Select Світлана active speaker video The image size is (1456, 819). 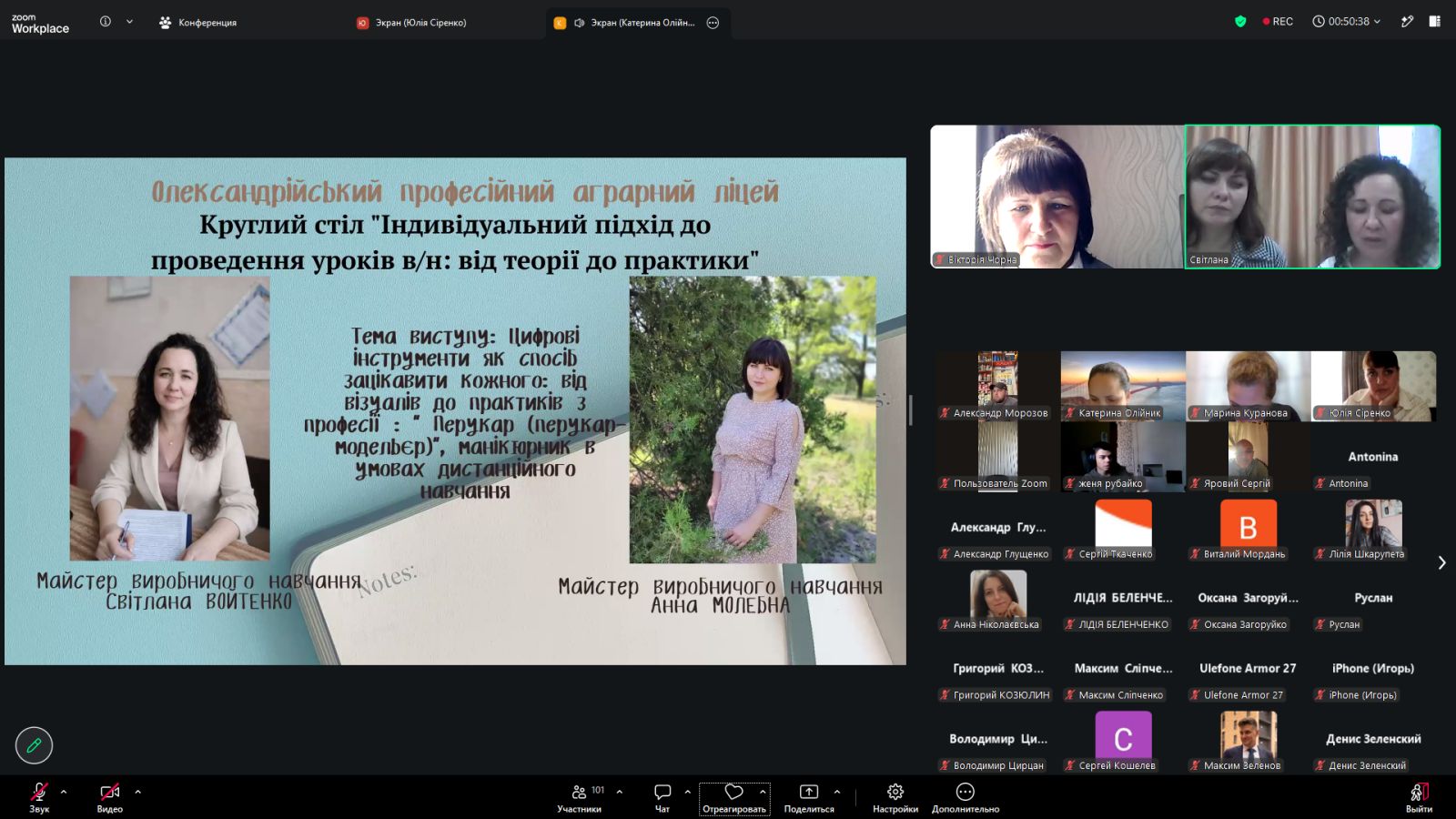(1312, 197)
